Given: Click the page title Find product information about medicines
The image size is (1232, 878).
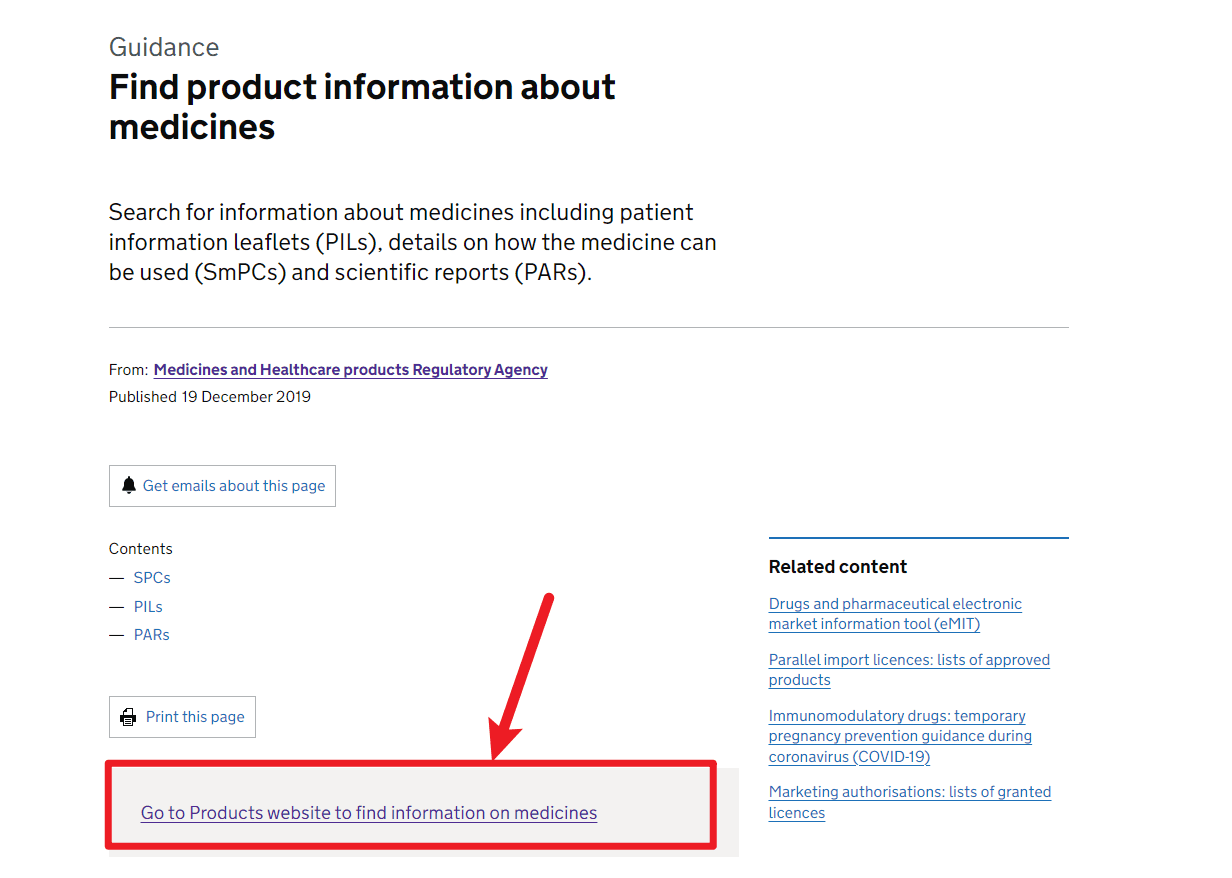Looking at the screenshot, I should (361, 106).
